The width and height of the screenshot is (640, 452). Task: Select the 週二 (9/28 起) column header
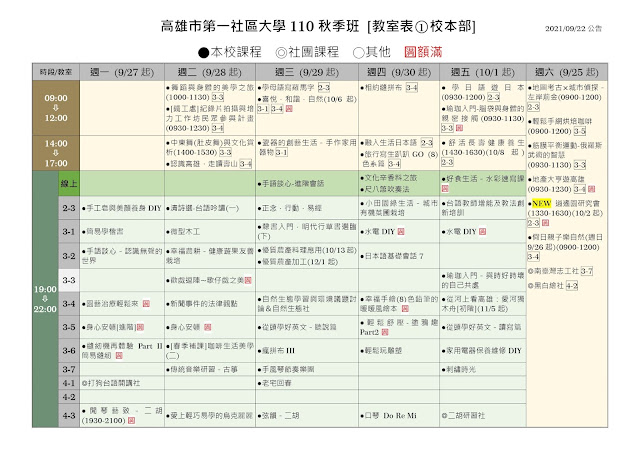click(x=210, y=72)
